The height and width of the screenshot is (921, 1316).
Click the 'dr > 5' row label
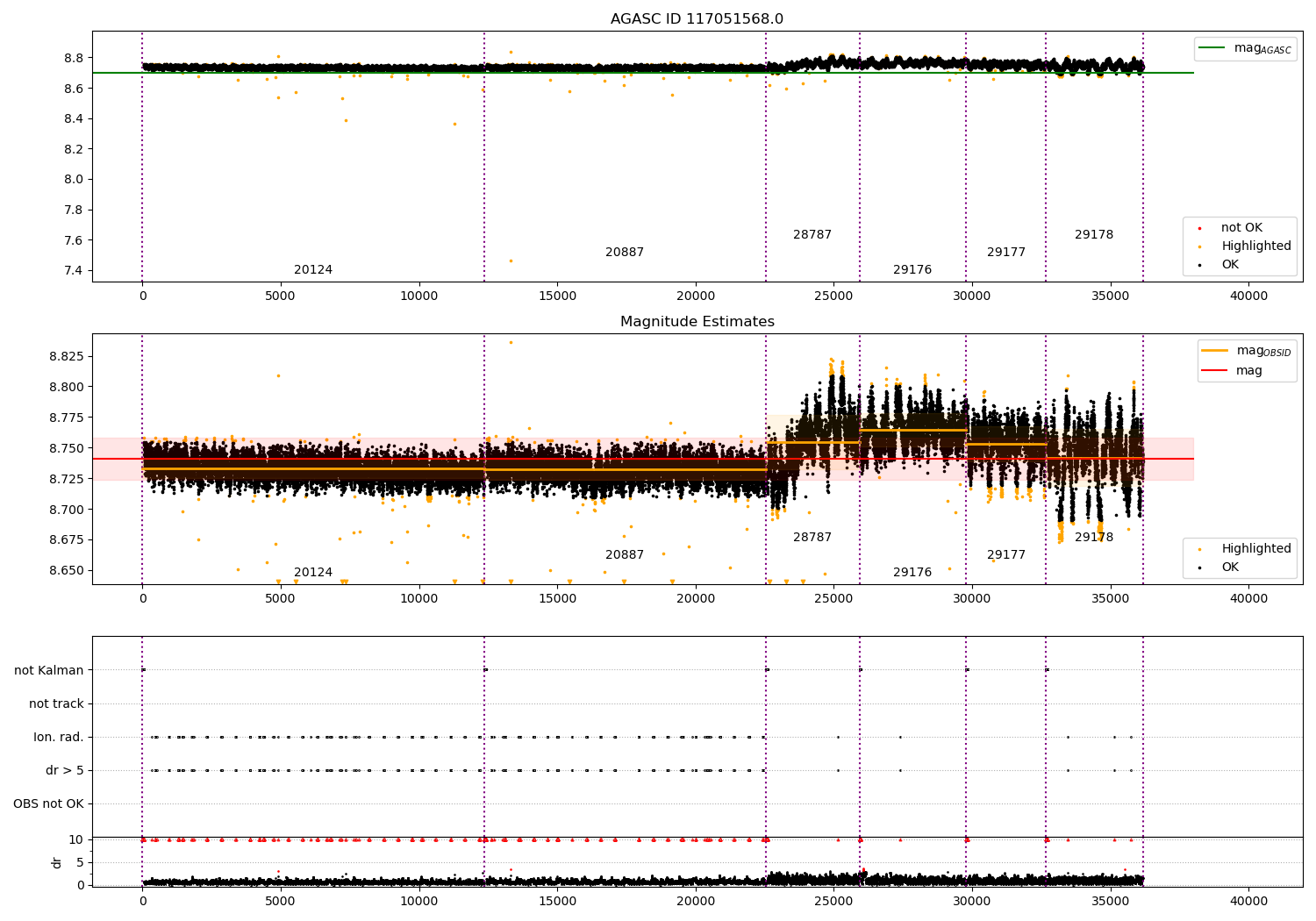(x=65, y=770)
